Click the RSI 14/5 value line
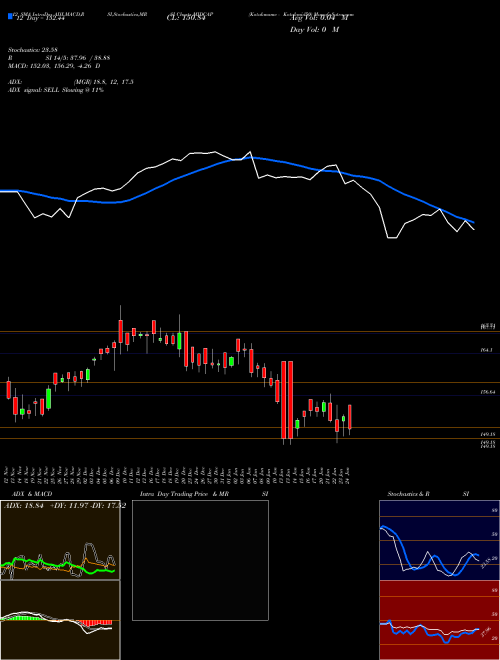Screen dimensions: 500x660 (59, 58)
